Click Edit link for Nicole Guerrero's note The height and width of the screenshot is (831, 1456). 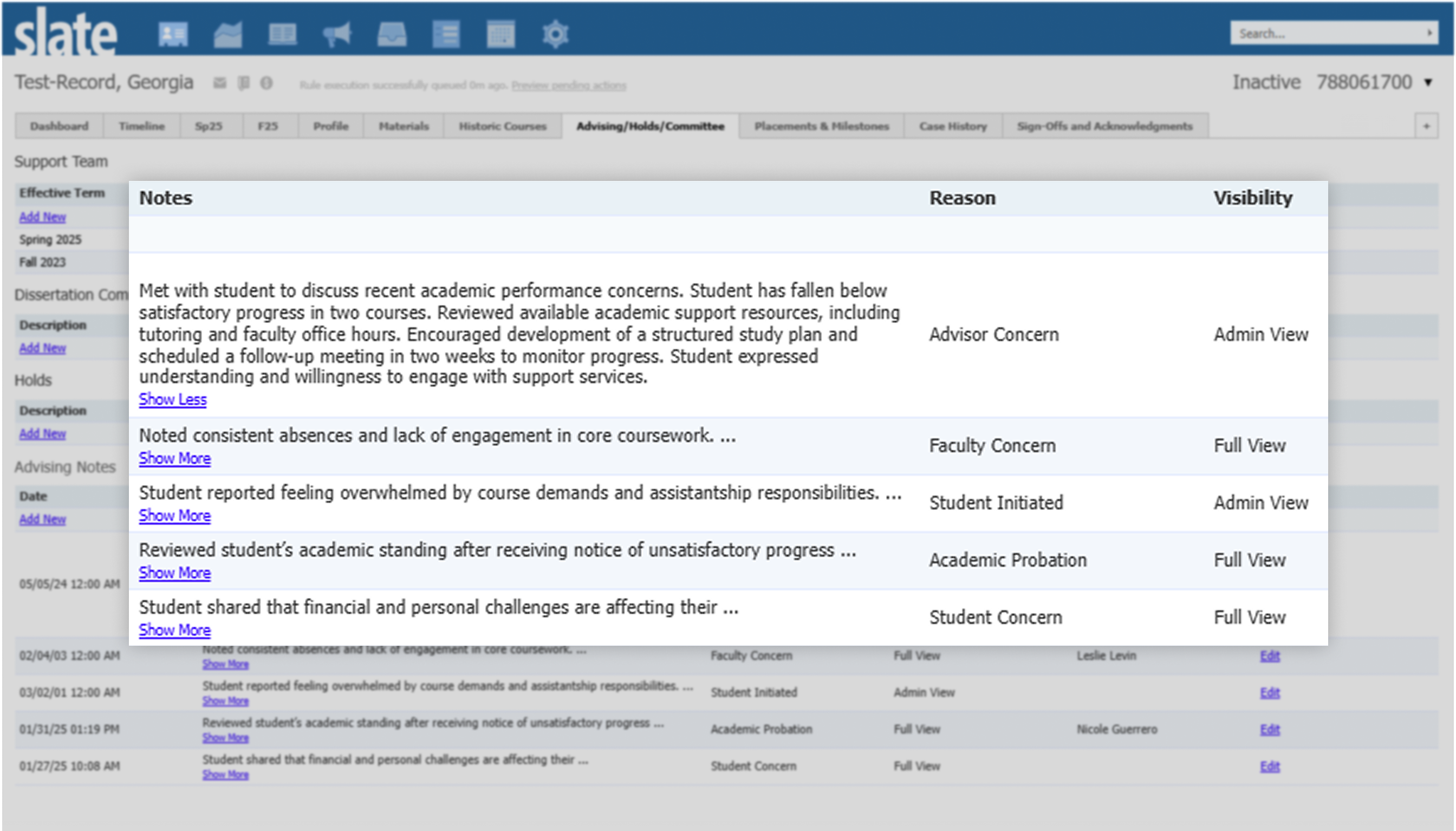1270,729
